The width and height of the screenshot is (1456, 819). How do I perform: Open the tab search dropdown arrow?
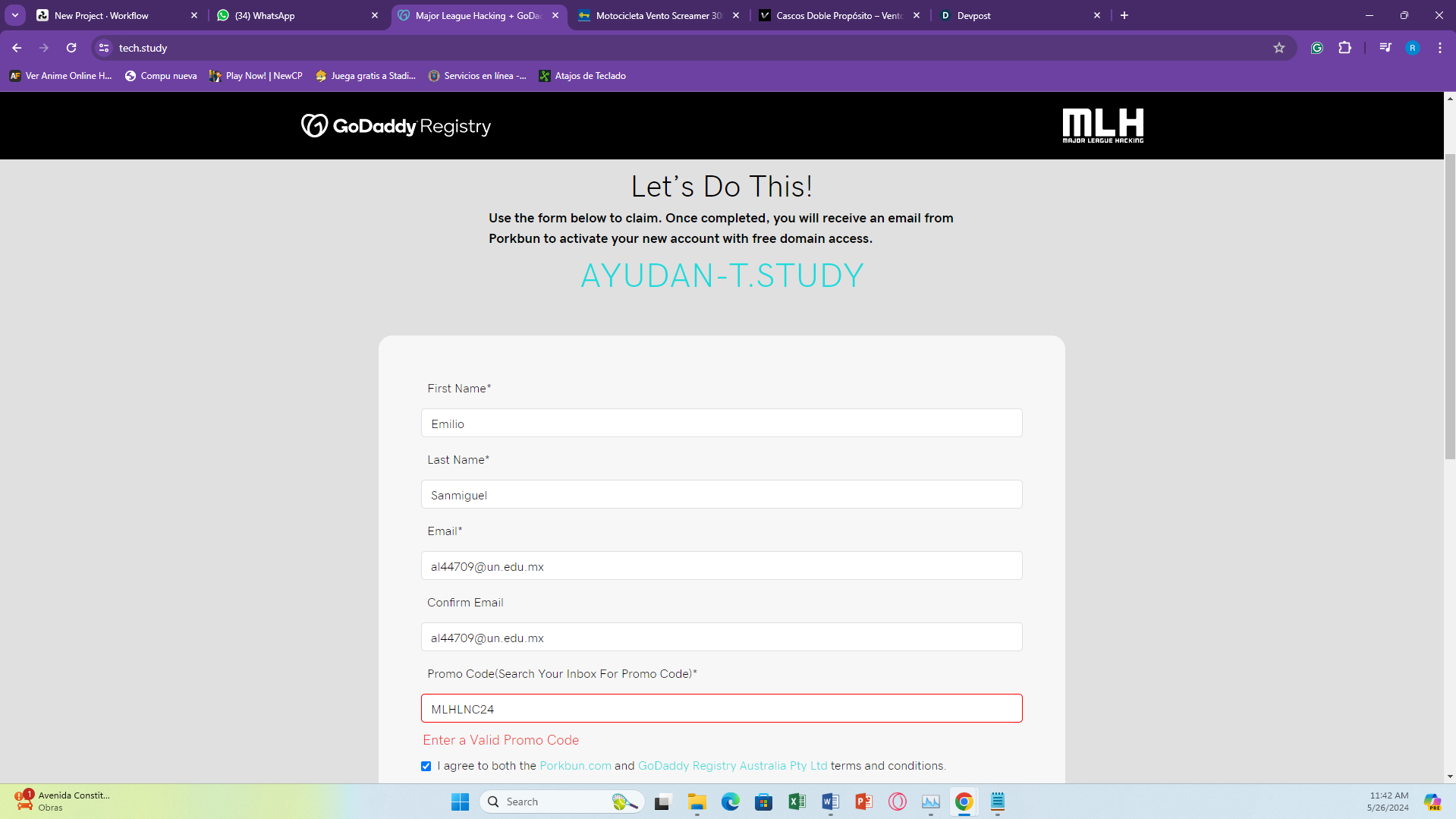15,15
